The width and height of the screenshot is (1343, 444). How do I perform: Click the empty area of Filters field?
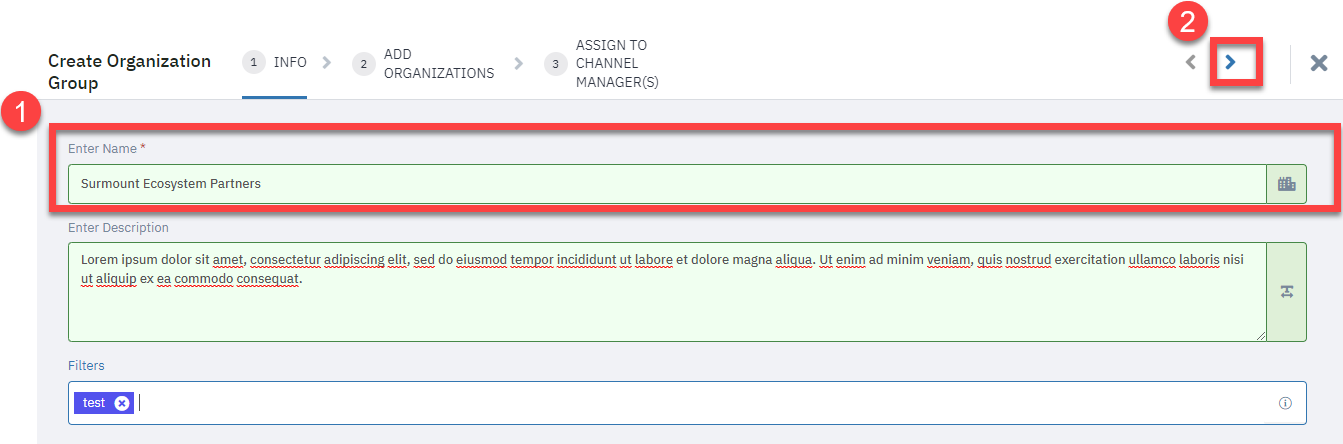[700, 403]
